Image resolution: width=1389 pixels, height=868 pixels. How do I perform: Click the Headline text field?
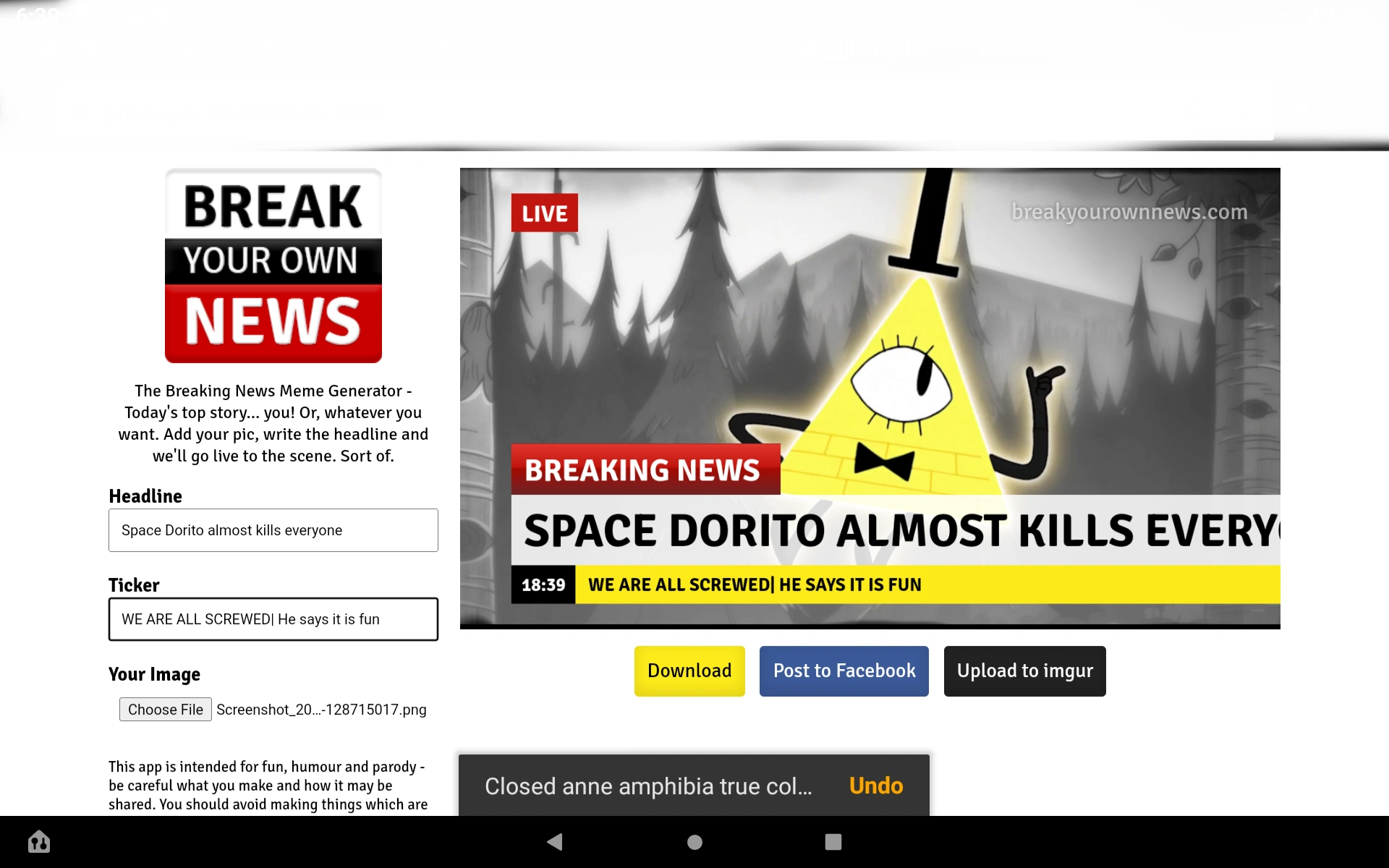[x=273, y=529]
